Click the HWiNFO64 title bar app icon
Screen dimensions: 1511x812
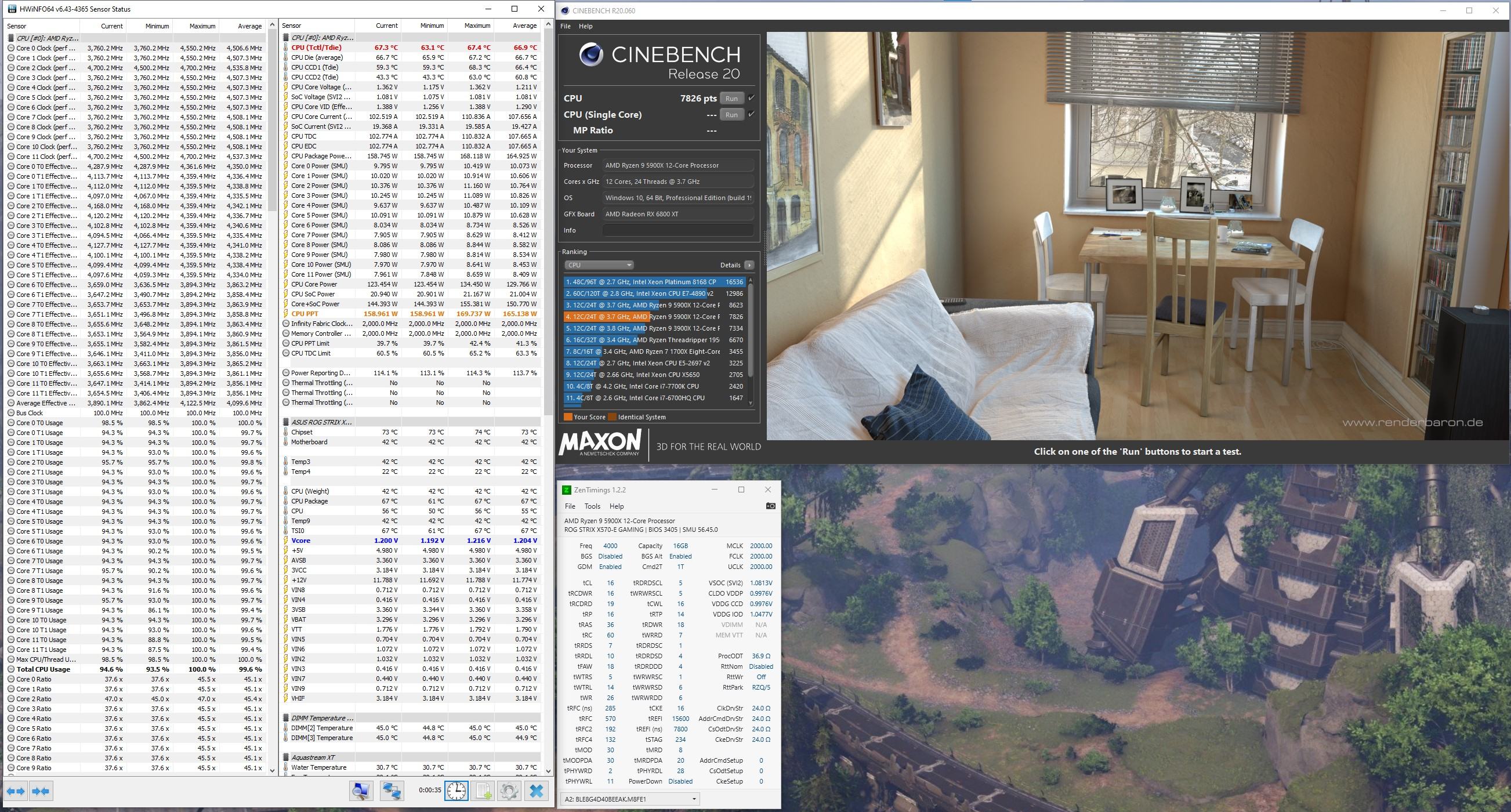(x=10, y=9)
